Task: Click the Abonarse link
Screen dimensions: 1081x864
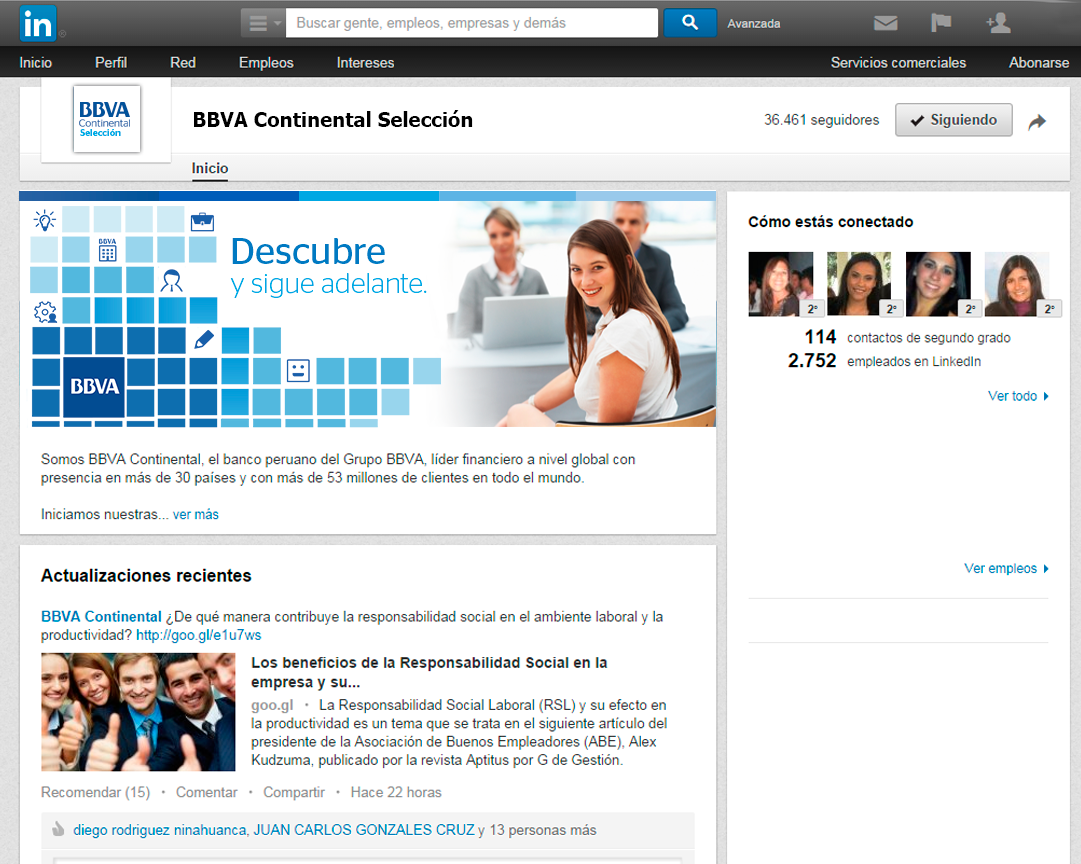Action: pos(1039,63)
